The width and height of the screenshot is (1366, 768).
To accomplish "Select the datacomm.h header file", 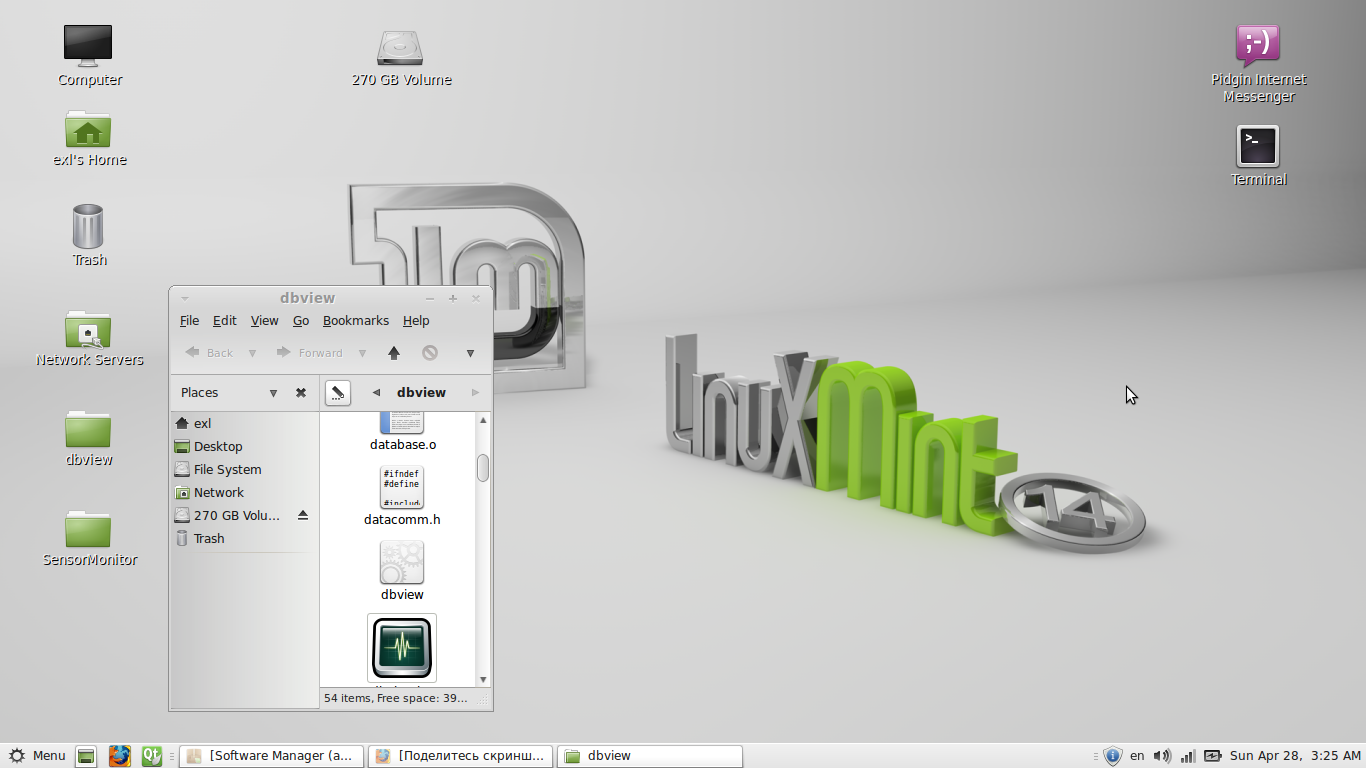I will pyautogui.click(x=402, y=496).
